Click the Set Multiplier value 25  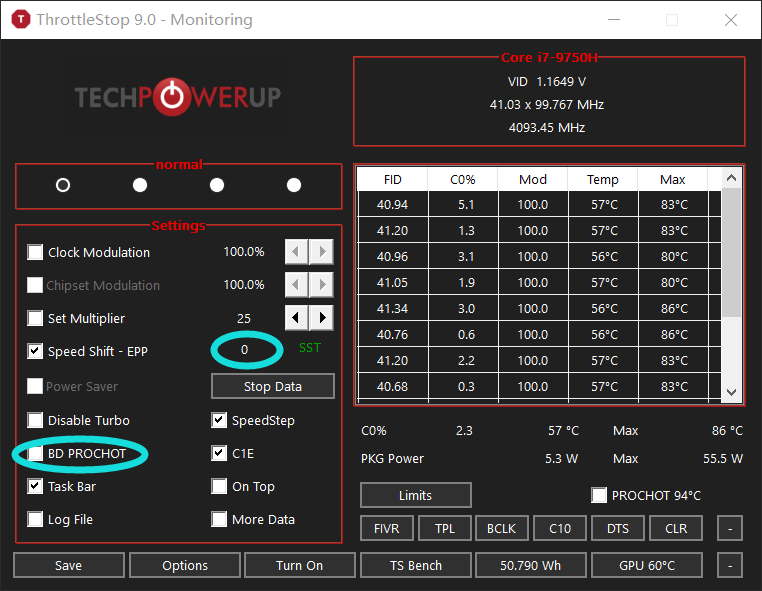point(244,318)
